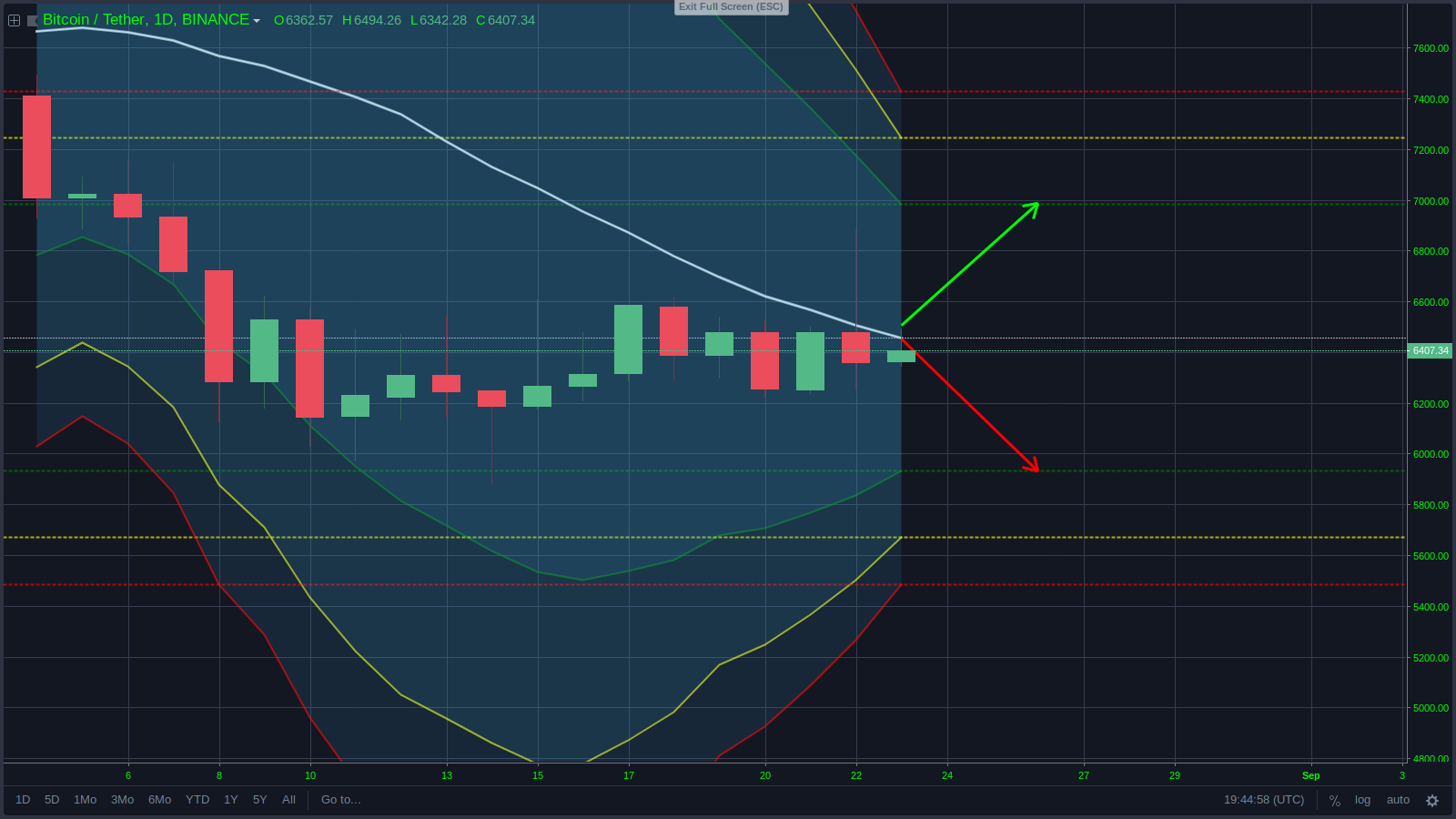This screenshot has height=819, width=1456.
Task: Click the 5000.00 price axis label
Action: point(1431,708)
